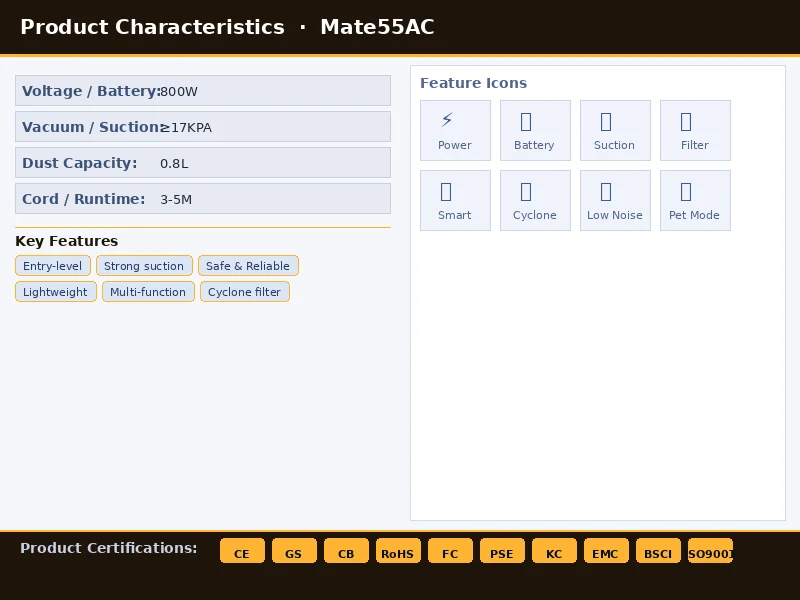
Task: Click the Pet Mode feature icon tile
Action: tap(695, 201)
